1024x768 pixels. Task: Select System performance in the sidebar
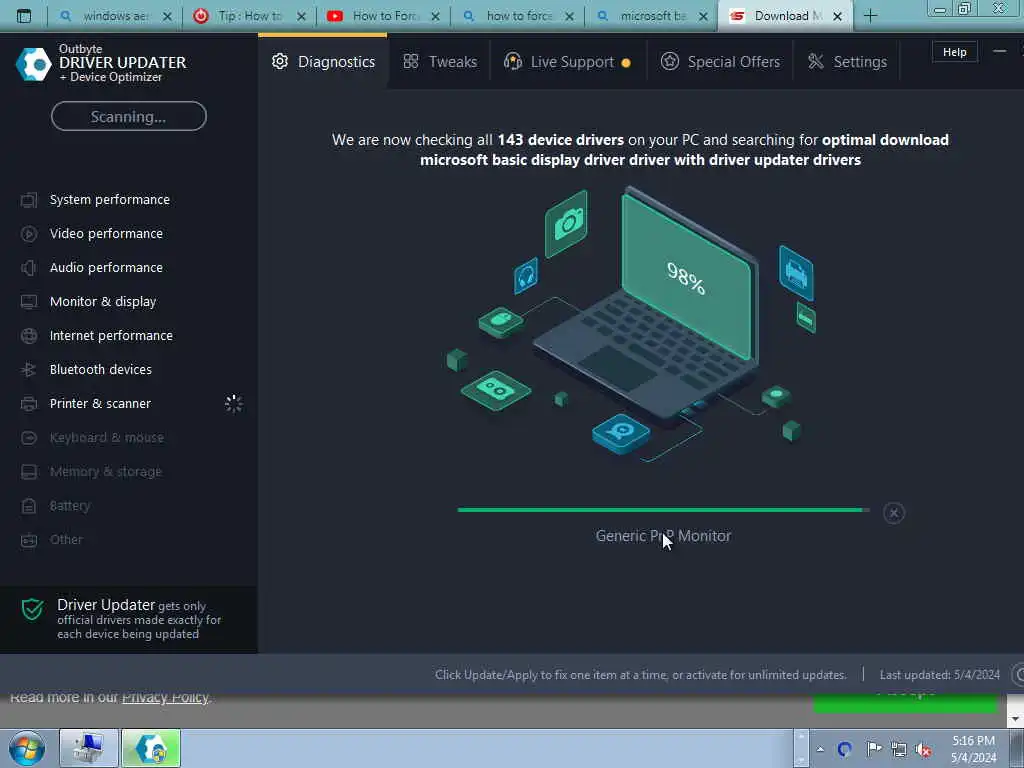[110, 199]
